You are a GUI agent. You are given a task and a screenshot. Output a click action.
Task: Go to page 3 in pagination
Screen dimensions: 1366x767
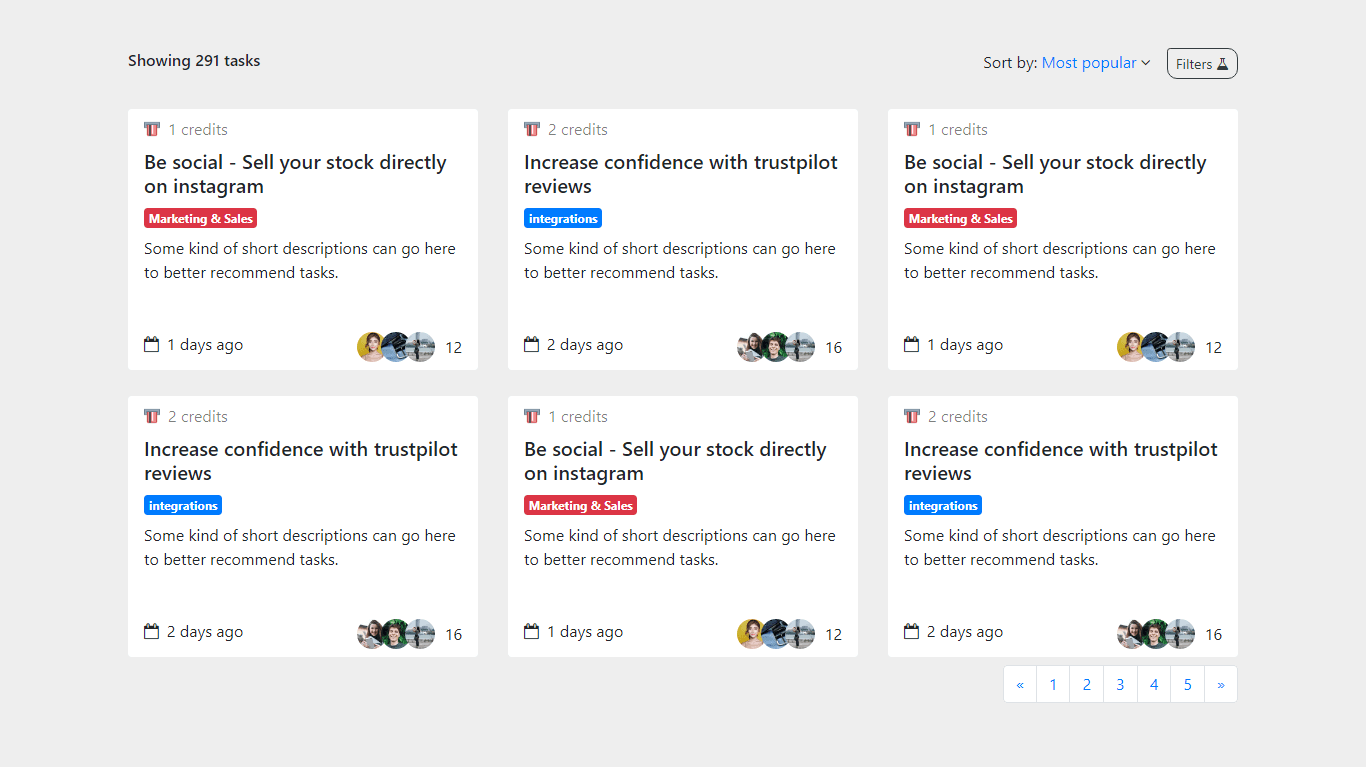(1120, 684)
